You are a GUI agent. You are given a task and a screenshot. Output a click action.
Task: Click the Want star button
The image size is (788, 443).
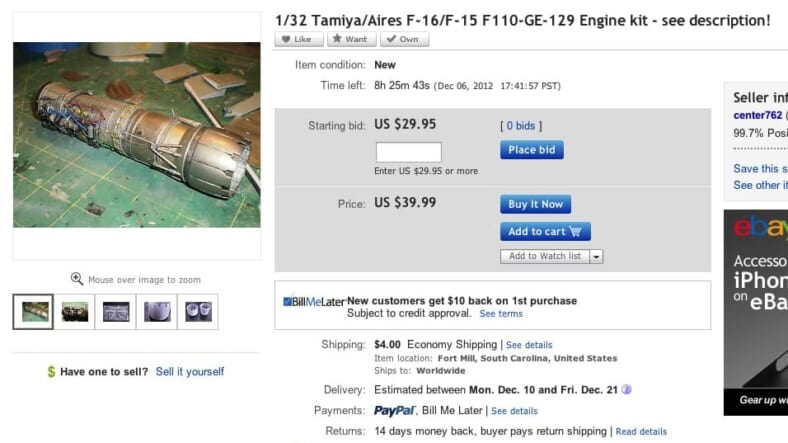pos(351,39)
